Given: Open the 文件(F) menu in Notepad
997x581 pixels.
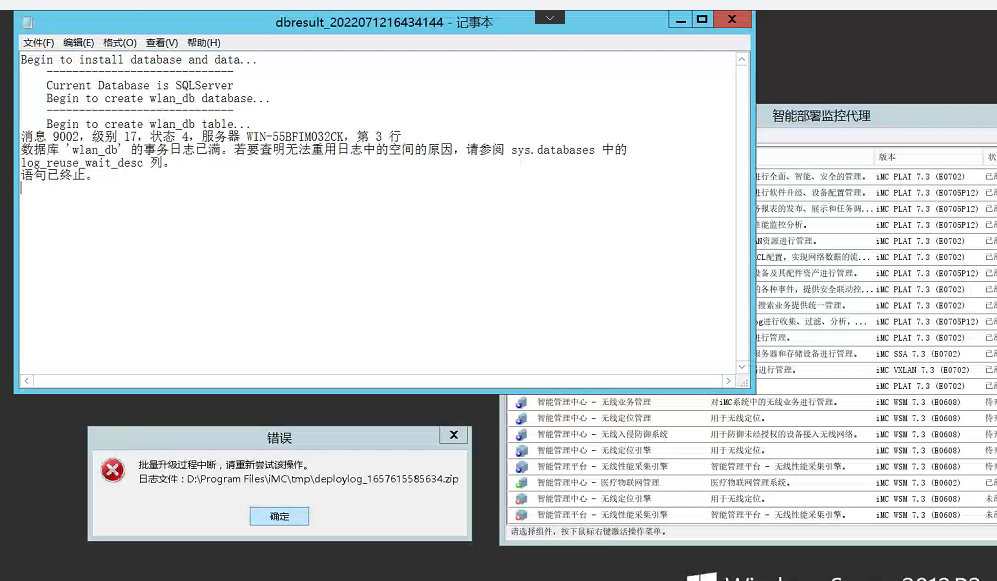Looking at the screenshot, I should click(x=38, y=43).
